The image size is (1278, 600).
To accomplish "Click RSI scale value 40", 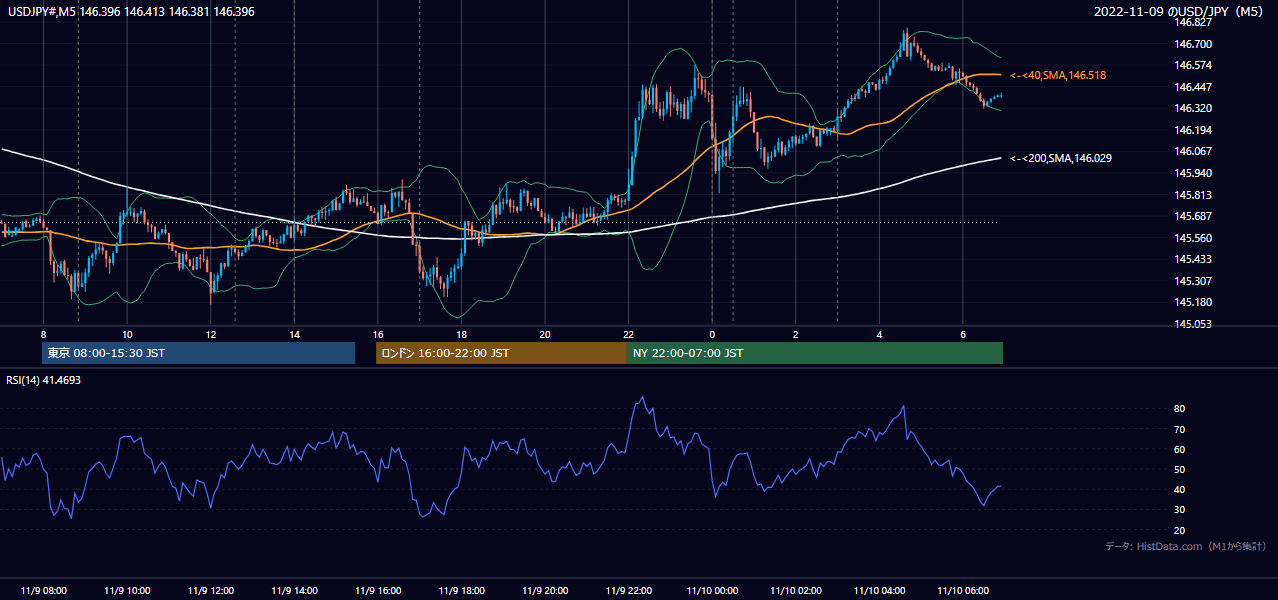I will [x=1180, y=489].
